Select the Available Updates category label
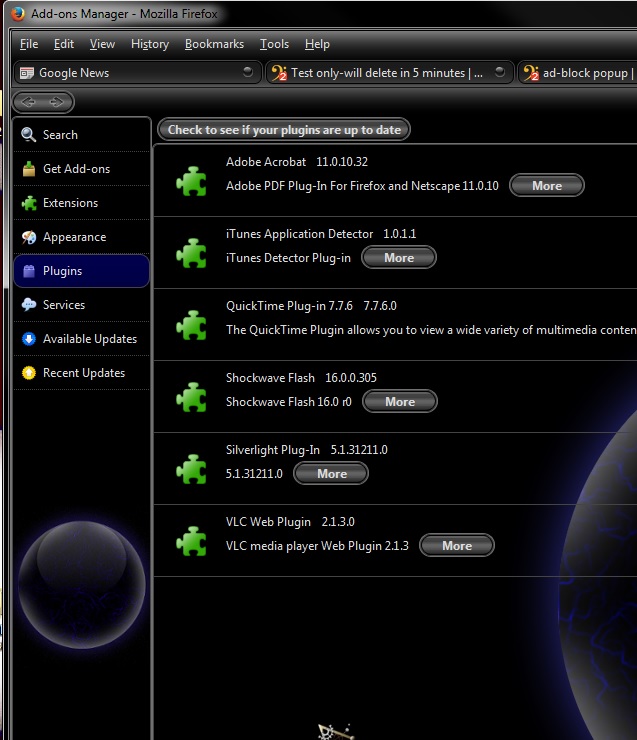This screenshot has width=637, height=740. [90, 339]
